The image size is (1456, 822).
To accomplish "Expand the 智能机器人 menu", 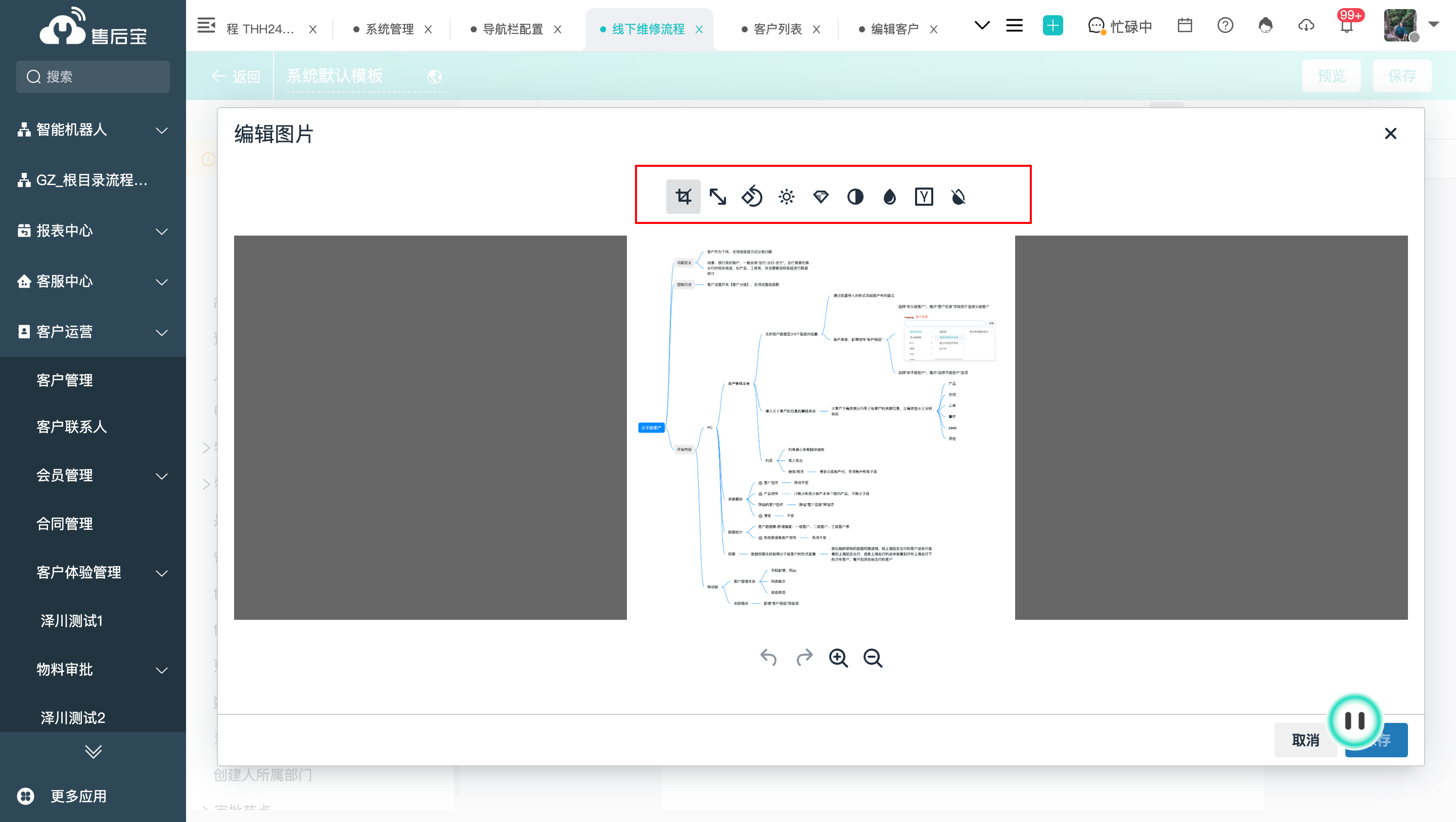I will [x=93, y=130].
